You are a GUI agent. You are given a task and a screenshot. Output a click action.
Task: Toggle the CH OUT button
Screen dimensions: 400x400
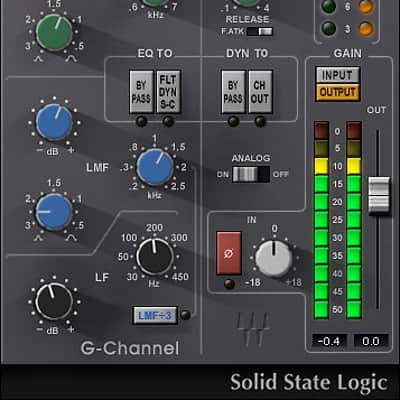pos(260,92)
